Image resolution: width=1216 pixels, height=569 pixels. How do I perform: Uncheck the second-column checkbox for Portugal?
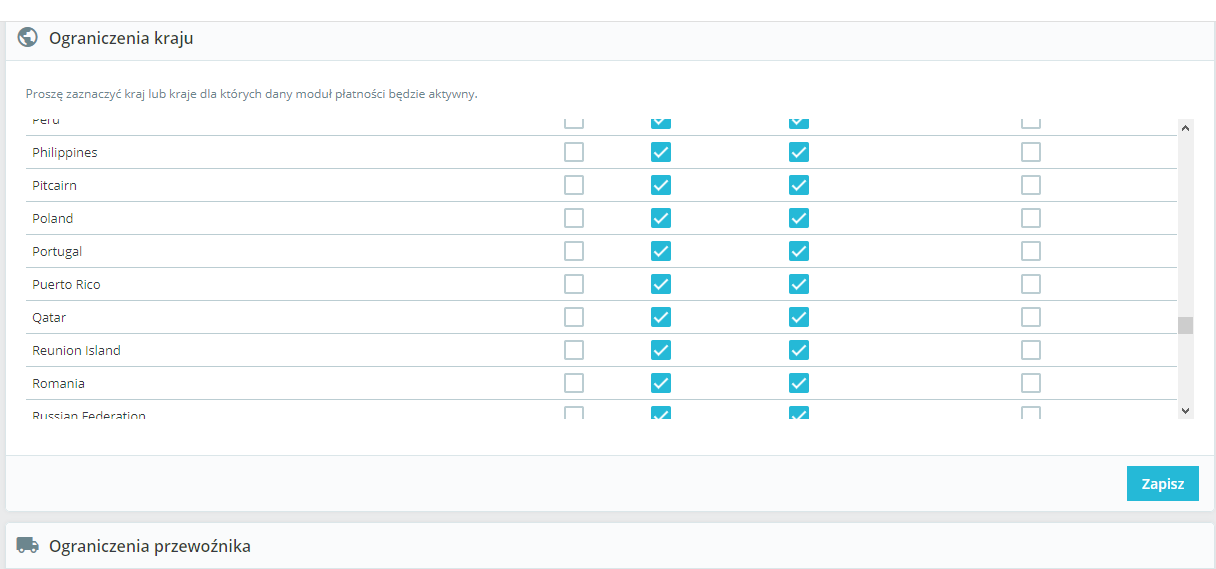coord(661,251)
